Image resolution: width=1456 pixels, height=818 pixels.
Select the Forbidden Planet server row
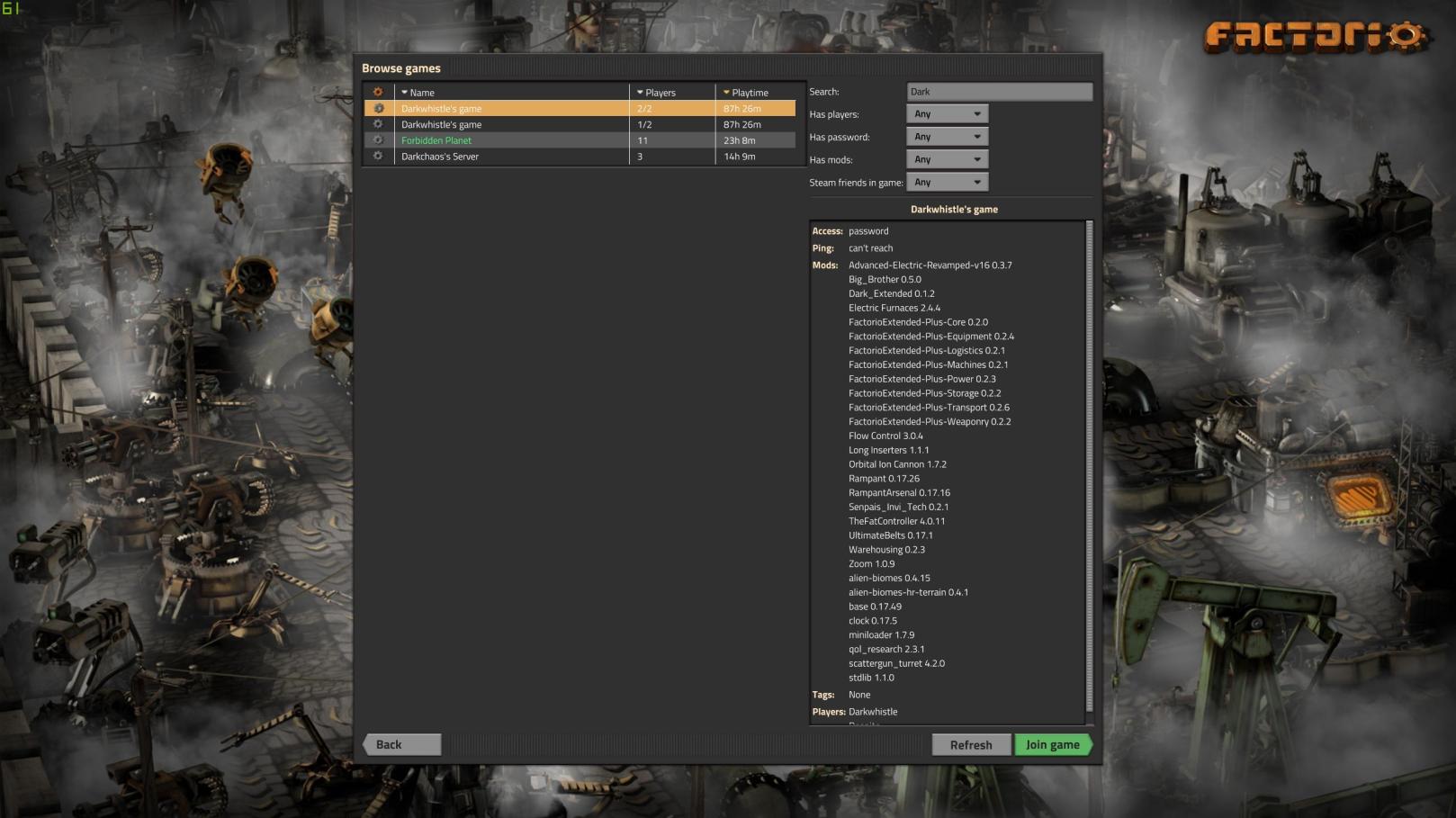580,140
